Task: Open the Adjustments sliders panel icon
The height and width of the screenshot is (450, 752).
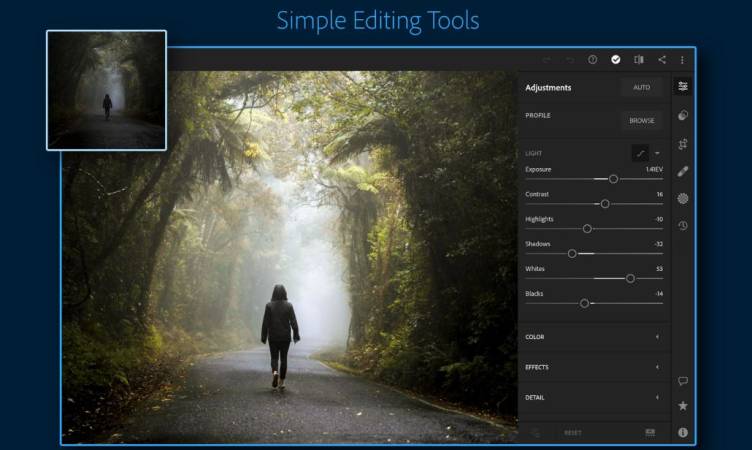Action: (x=683, y=87)
